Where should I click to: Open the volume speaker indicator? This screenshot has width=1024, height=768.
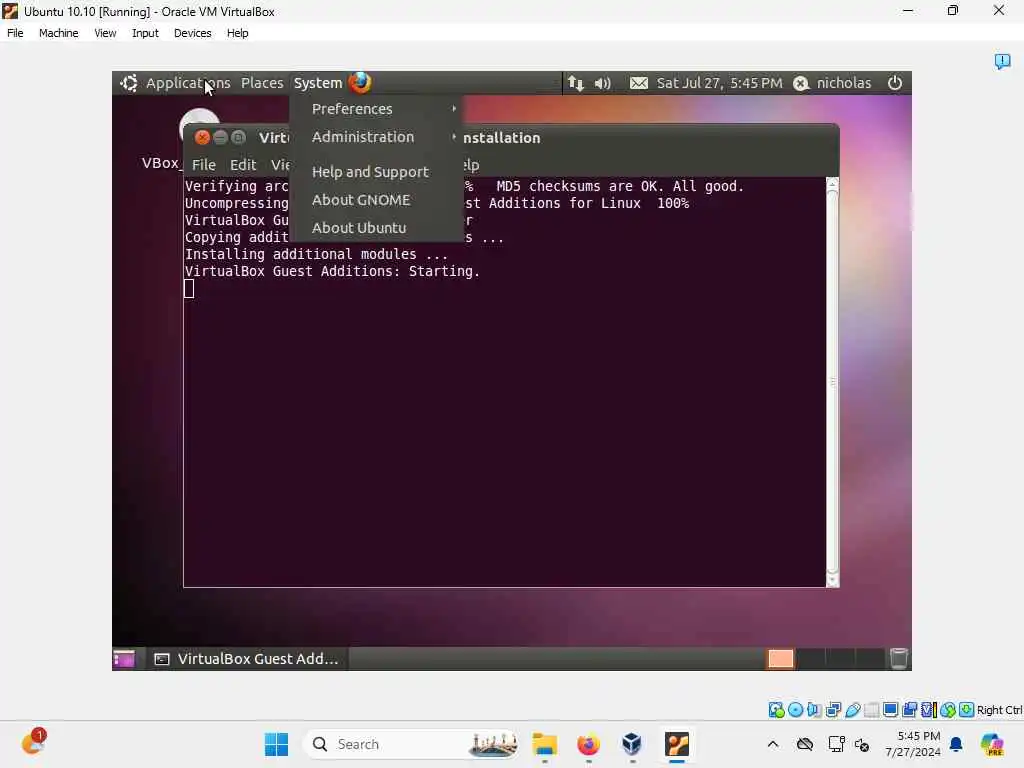(603, 83)
